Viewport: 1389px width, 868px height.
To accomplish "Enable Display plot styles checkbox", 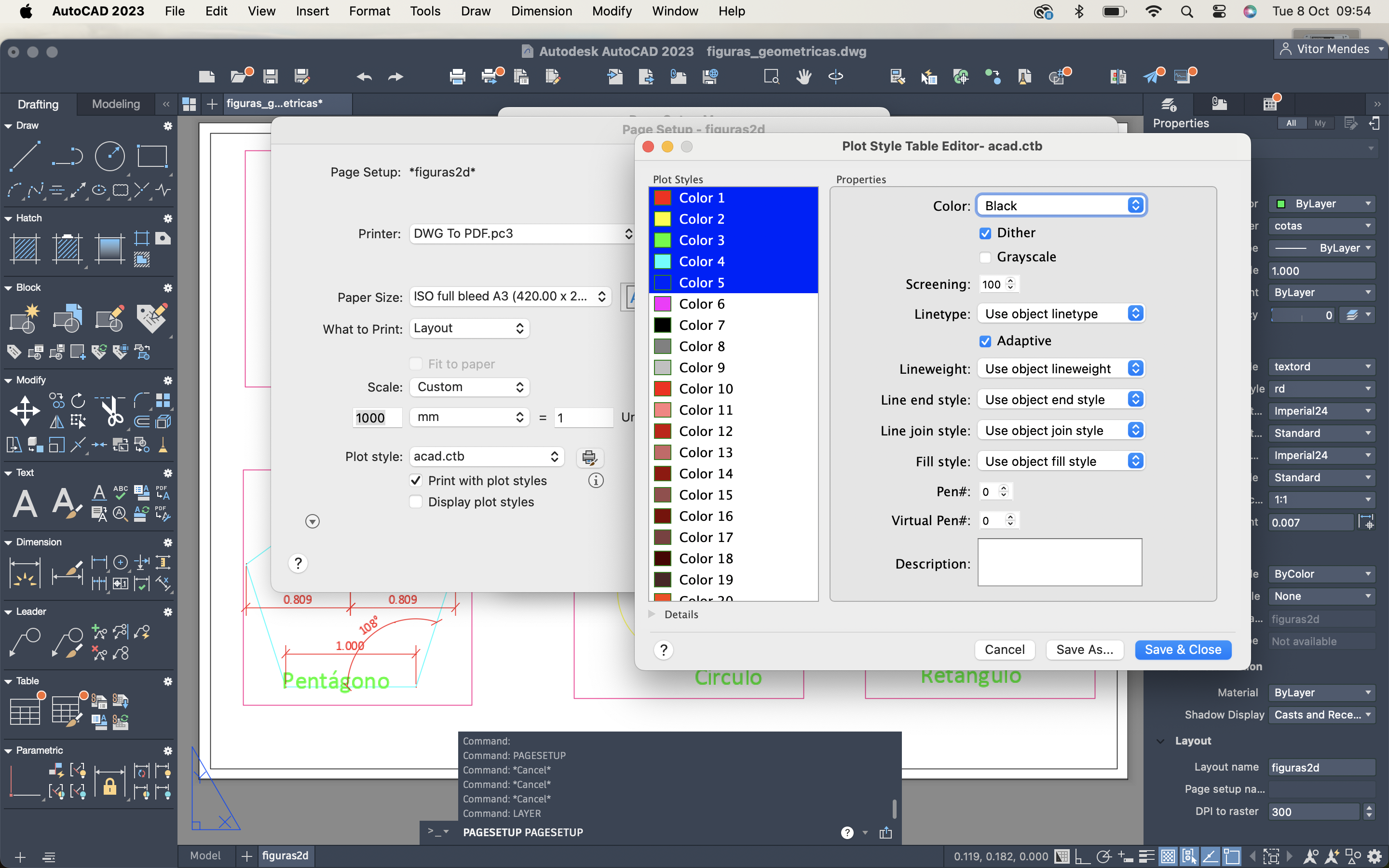I will 416,502.
